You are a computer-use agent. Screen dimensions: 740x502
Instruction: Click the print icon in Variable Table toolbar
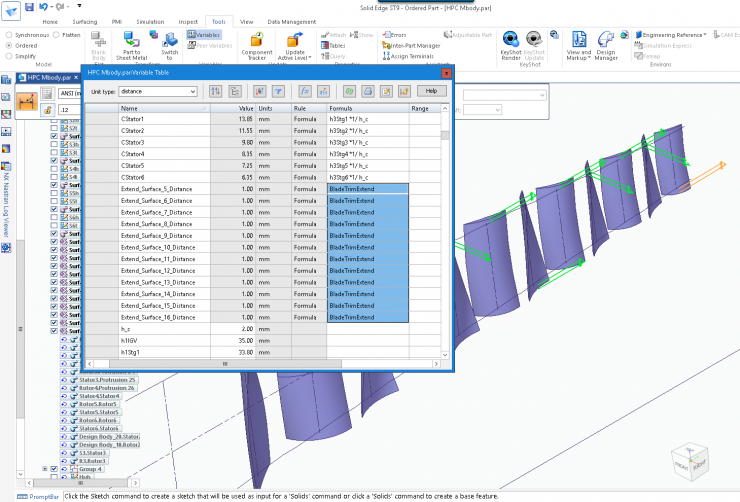click(x=368, y=92)
